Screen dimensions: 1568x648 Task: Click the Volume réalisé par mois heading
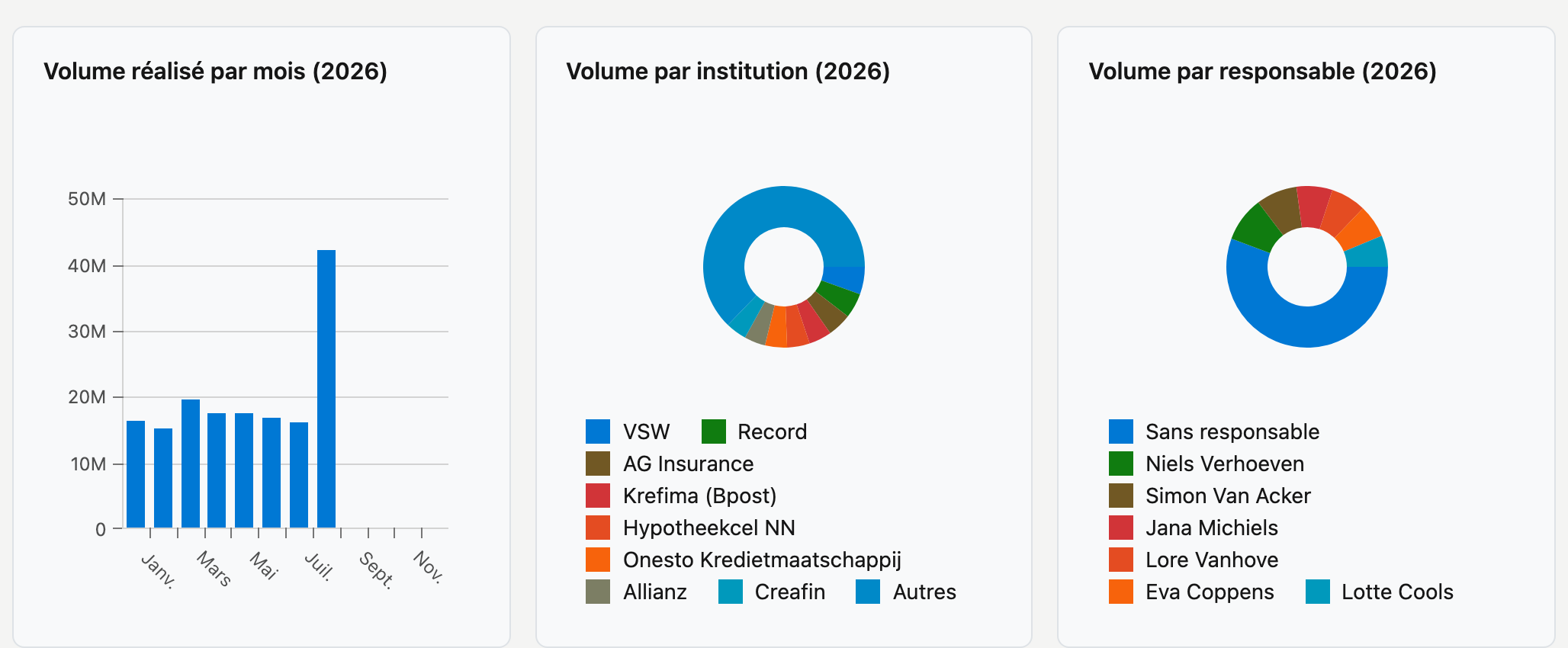pyautogui.click(x=216, y=72)
